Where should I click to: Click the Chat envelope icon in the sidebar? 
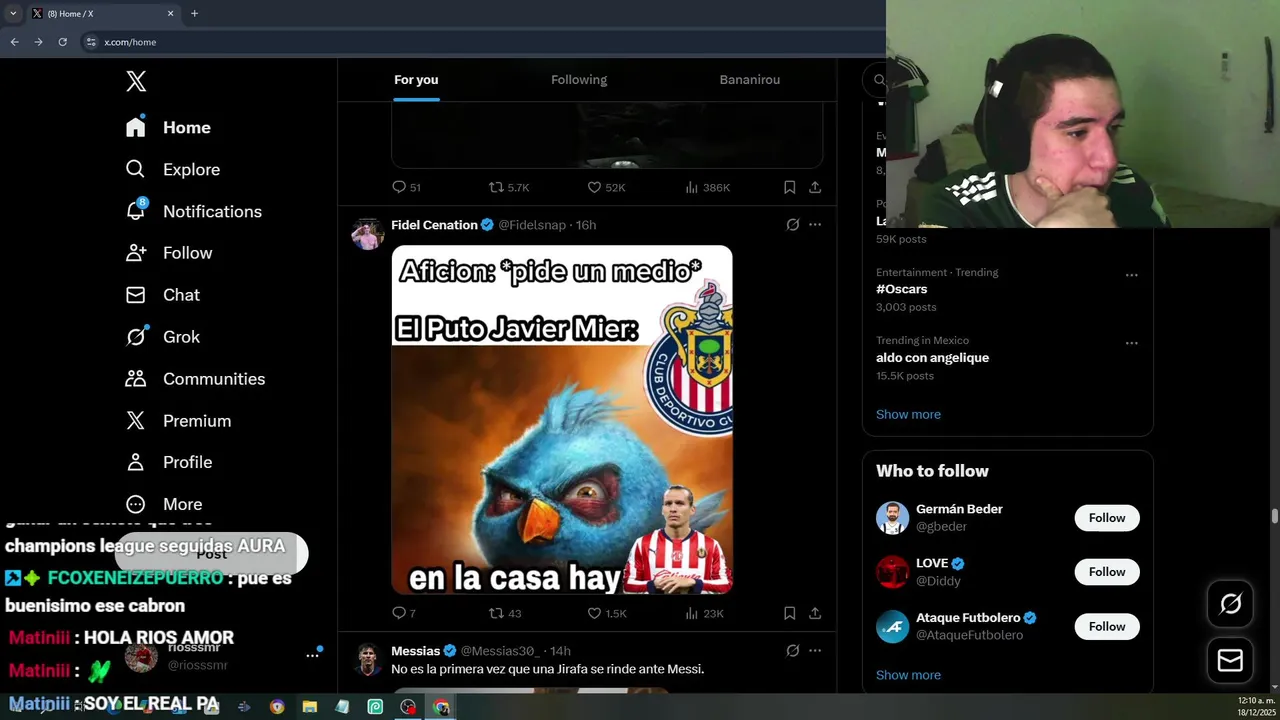136,295
